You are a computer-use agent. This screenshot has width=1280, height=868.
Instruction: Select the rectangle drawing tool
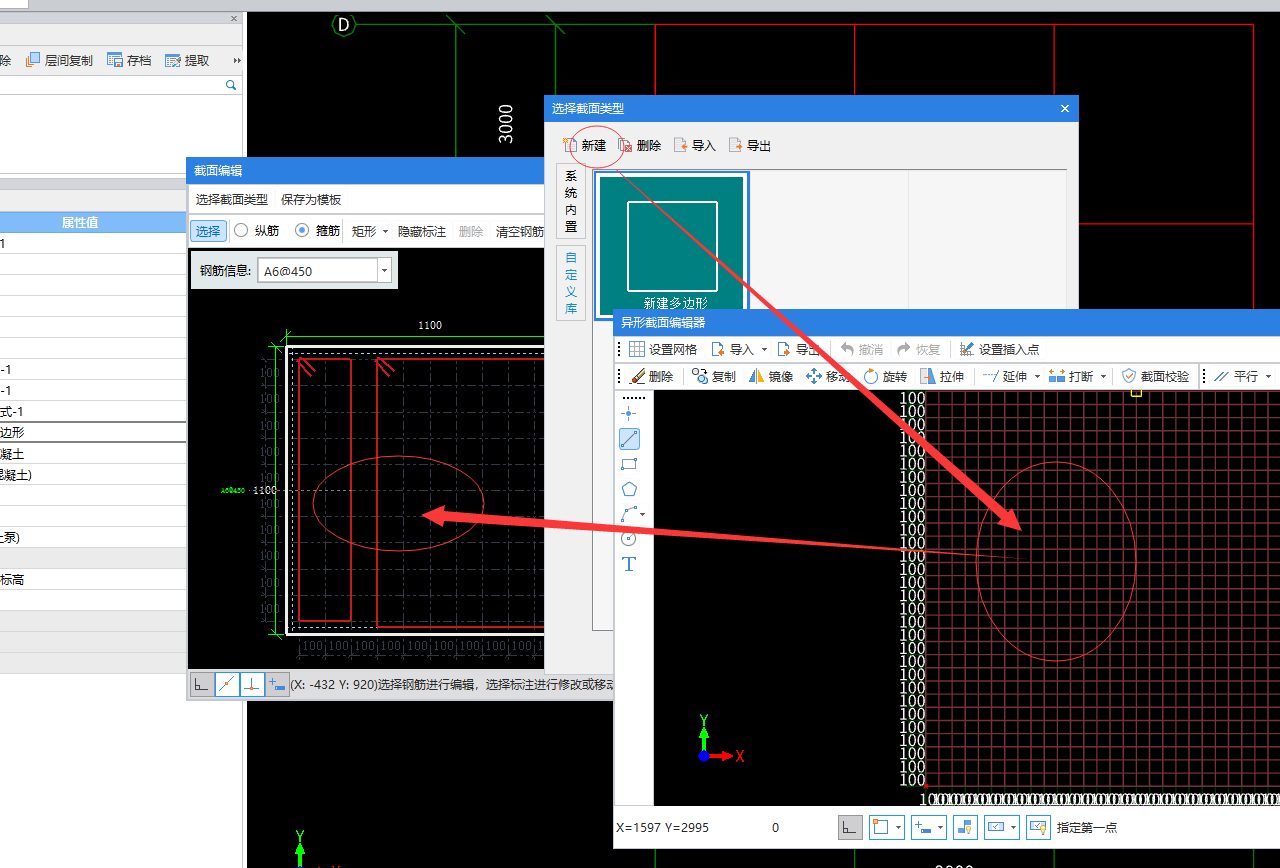[x=629, y=464]
